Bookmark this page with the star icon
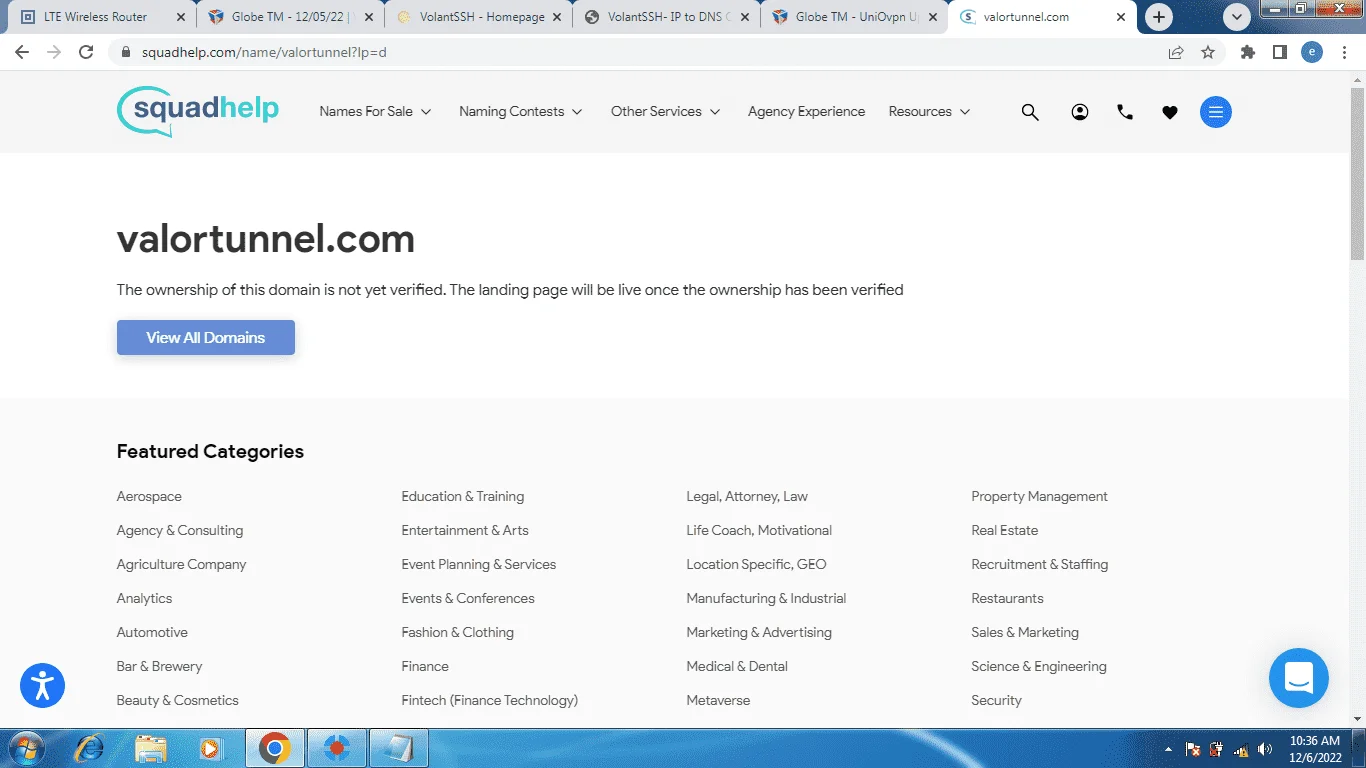Screen dimensions: 1366x768 coord(1208,52)
